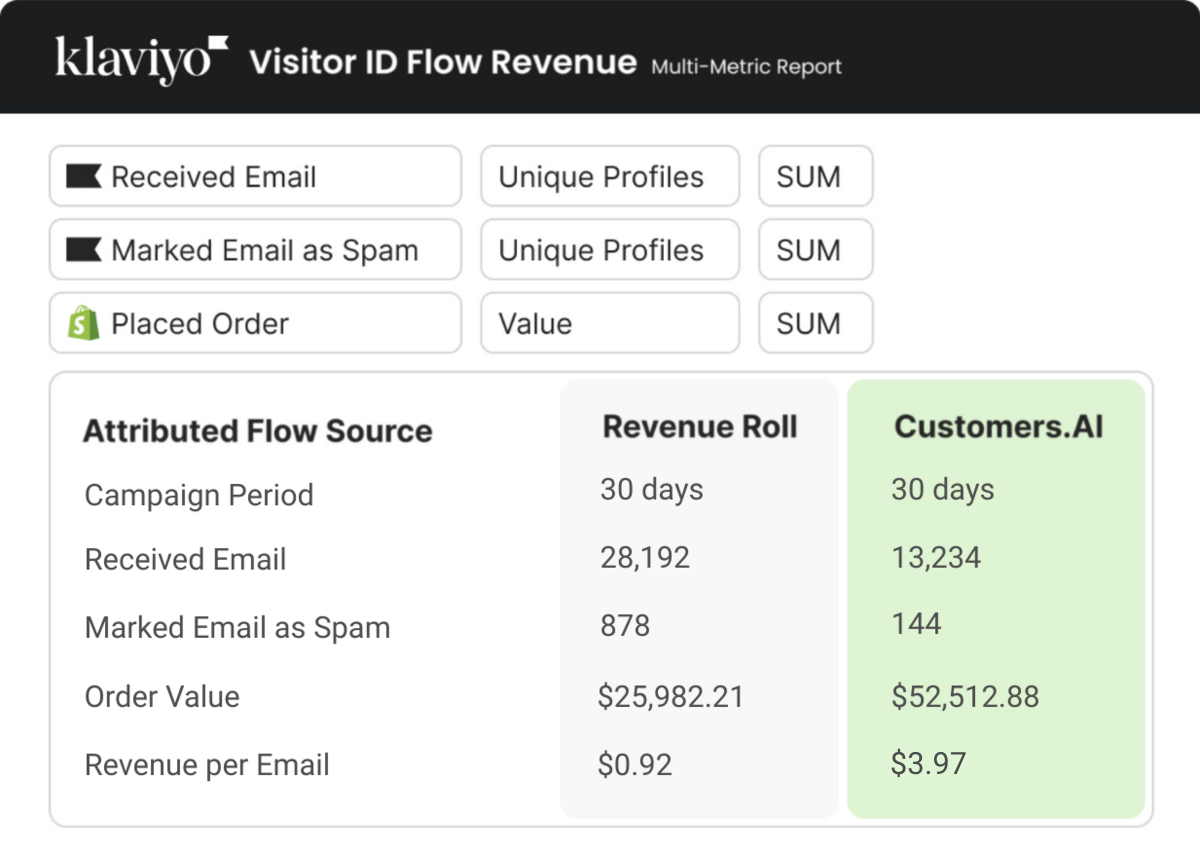Open the Unique Profiles dropdown for Received Email
Screen dimensions: 1200x852
tap(610, 176)
